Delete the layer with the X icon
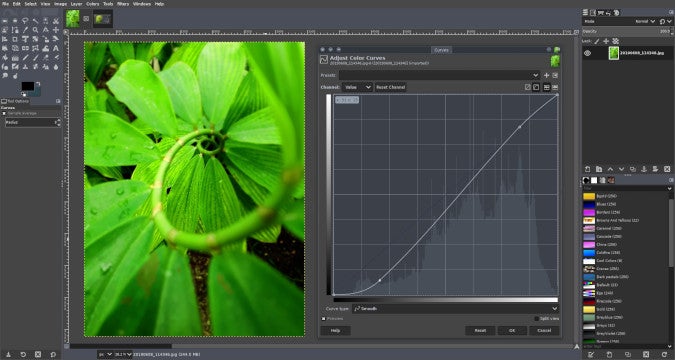 (x=667, y=169)
